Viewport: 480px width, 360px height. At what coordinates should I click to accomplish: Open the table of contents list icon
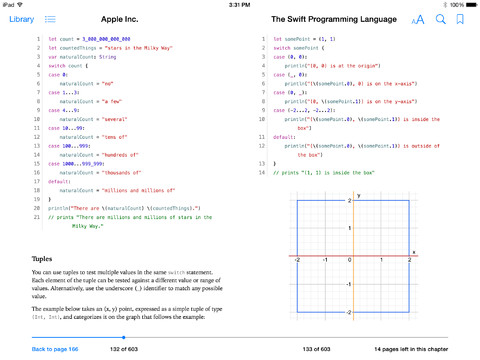[x=50, y=19]
